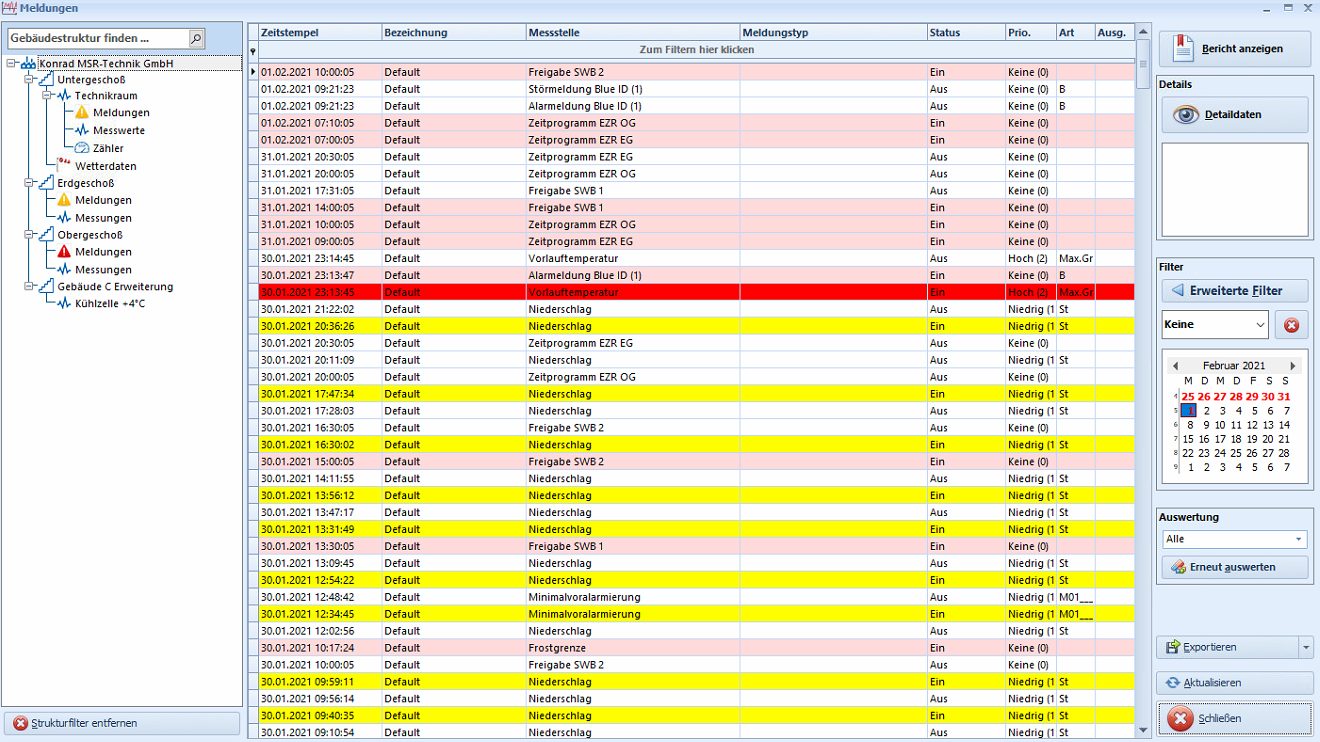Click the Technikraum waveform icon
This screenshot has height=742, width=1320.
click(x=64, y=96)
